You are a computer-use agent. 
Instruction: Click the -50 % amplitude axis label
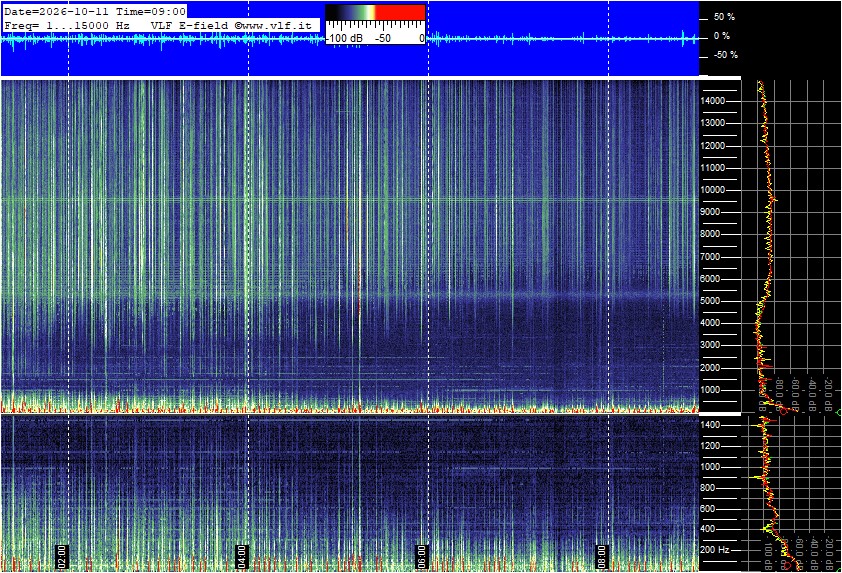point(726,55)
